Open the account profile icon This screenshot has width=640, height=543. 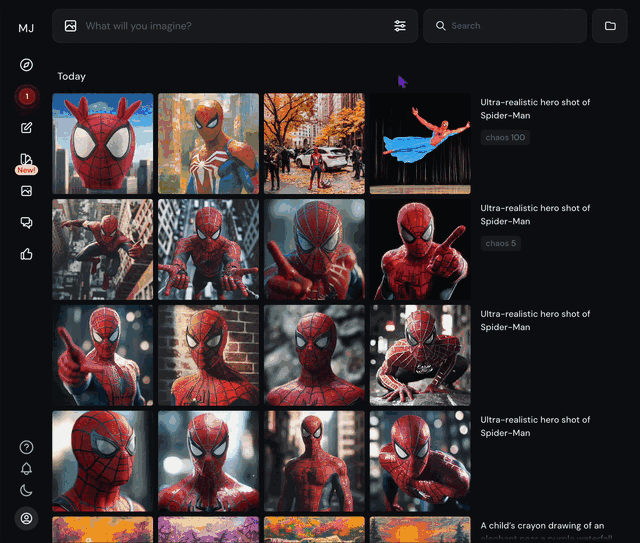(27, 519)
